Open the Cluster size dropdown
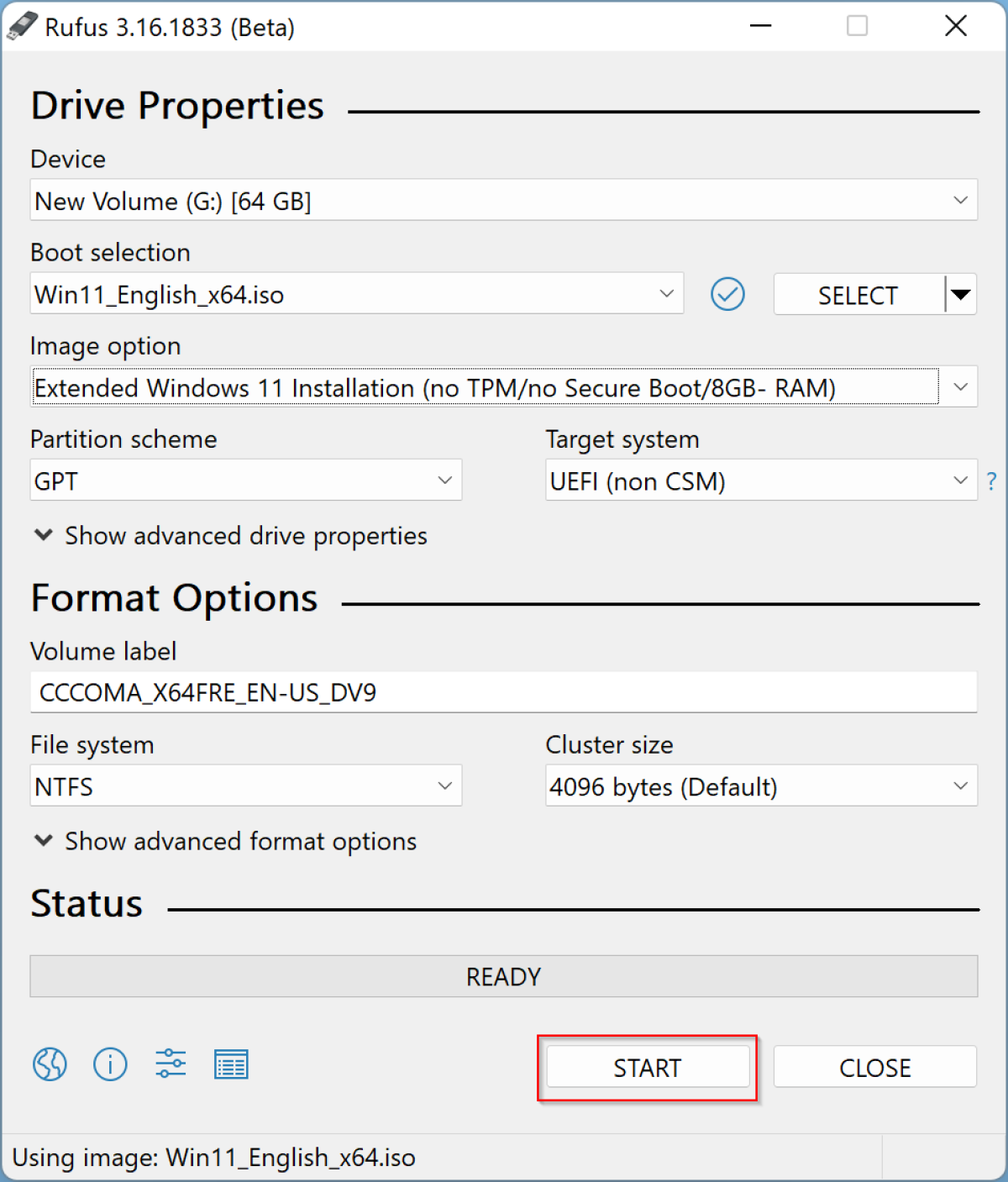1008x1182 pixels. [x=761, y=786]
